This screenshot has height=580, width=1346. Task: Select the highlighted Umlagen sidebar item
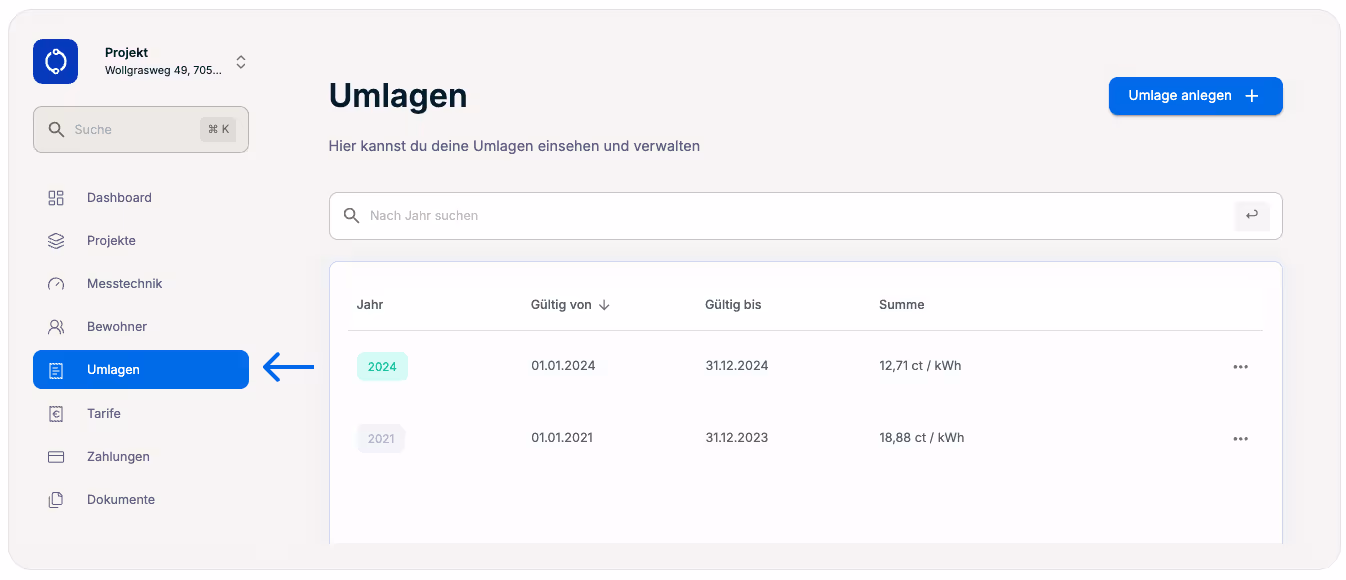pyautogui.click(x=141, y=369)
